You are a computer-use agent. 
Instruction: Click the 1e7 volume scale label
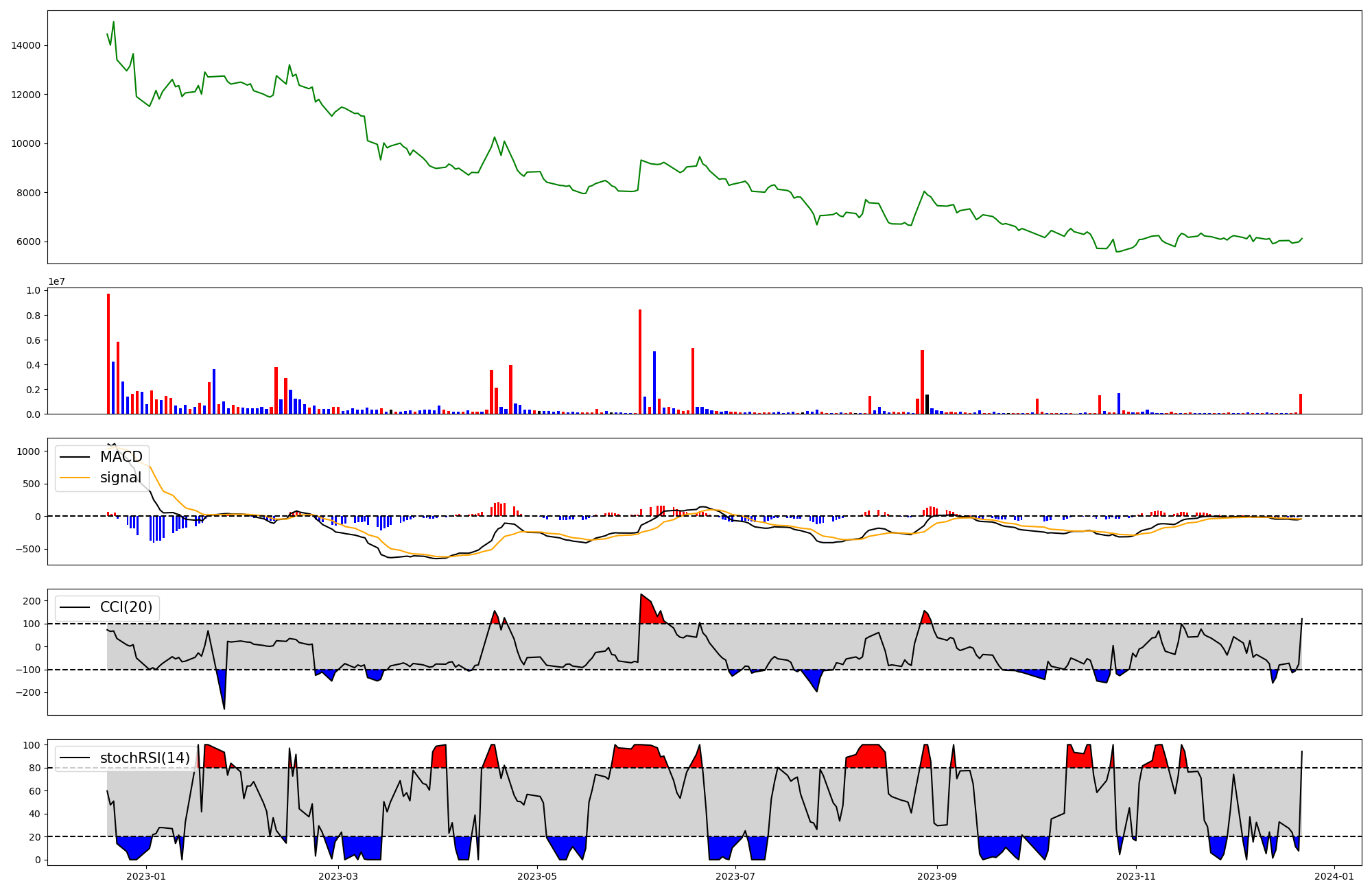click(56, 281)
